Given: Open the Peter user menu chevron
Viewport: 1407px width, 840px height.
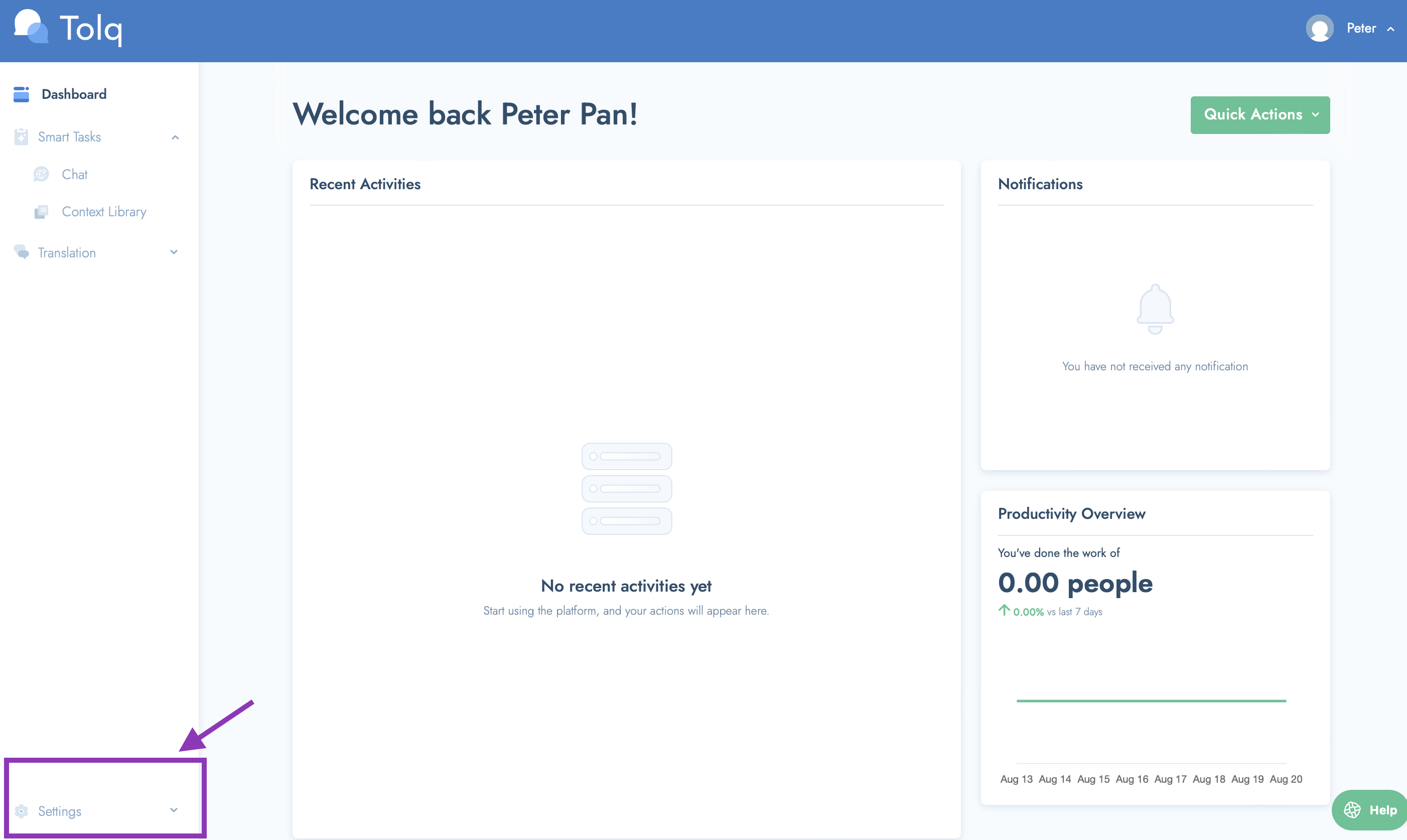Looking at the screenshot, I should 1390,29.
